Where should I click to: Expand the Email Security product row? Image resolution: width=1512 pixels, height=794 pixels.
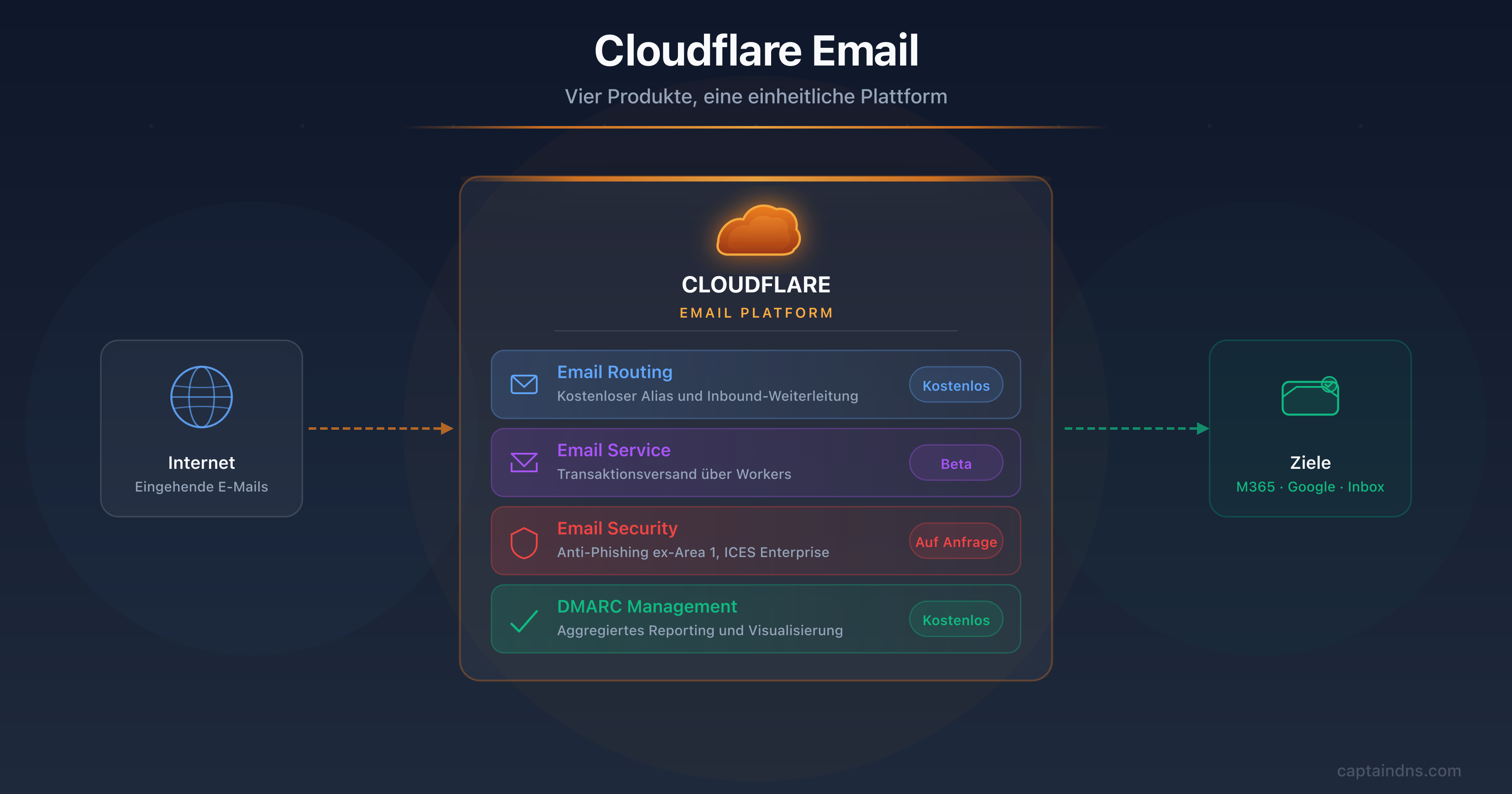756,540
